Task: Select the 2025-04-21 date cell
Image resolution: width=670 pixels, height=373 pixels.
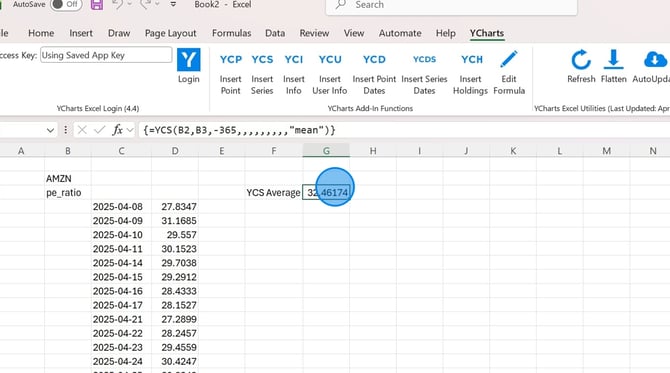Action: point(121,319)
